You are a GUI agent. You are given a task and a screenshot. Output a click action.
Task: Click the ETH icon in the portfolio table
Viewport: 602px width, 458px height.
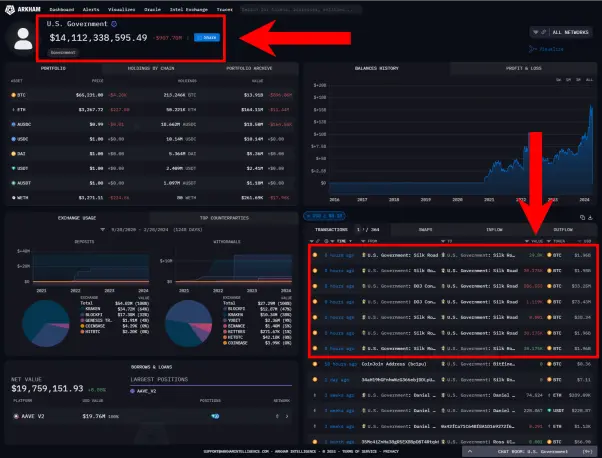pyautogui.click(x=13, y=110)
